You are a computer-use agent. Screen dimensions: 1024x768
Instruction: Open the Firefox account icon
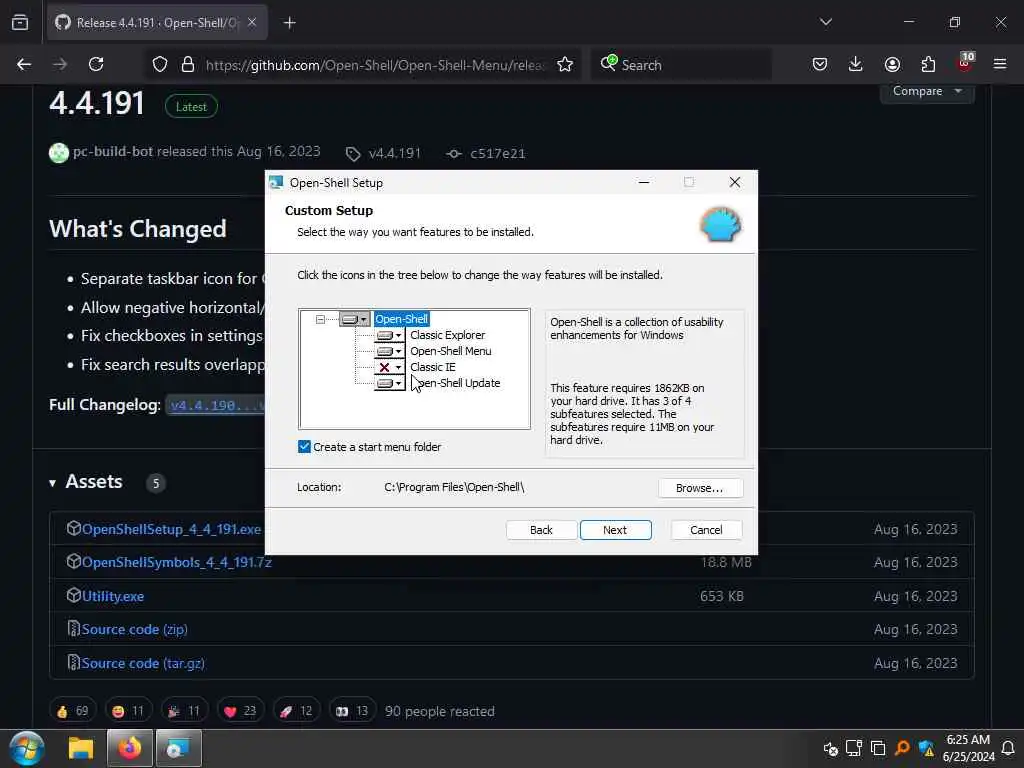point(892,65)
